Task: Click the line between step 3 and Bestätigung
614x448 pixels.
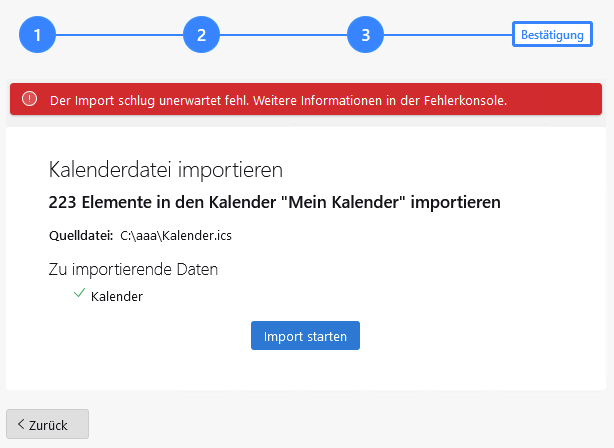Action: (x=447, y=35)
